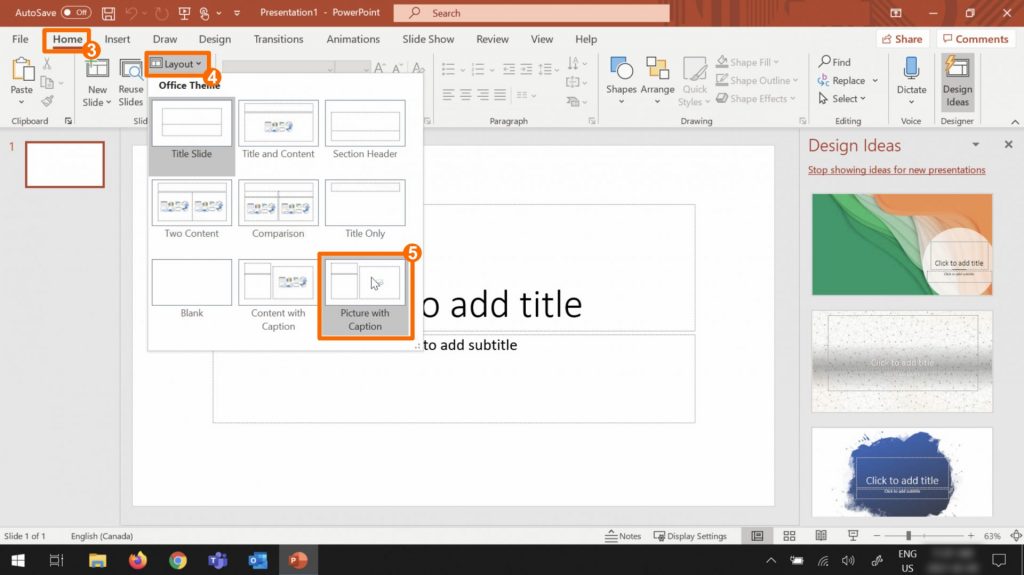
Task: Open PowerPoint from the Windows taskbar
Action: [298, 560]
